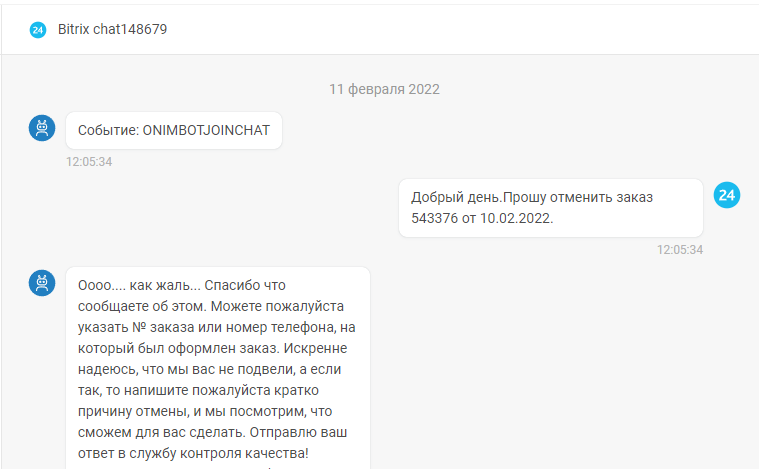Click the user 24 avatar beside order message
The image size is (759, 469).
coord(727,195)
